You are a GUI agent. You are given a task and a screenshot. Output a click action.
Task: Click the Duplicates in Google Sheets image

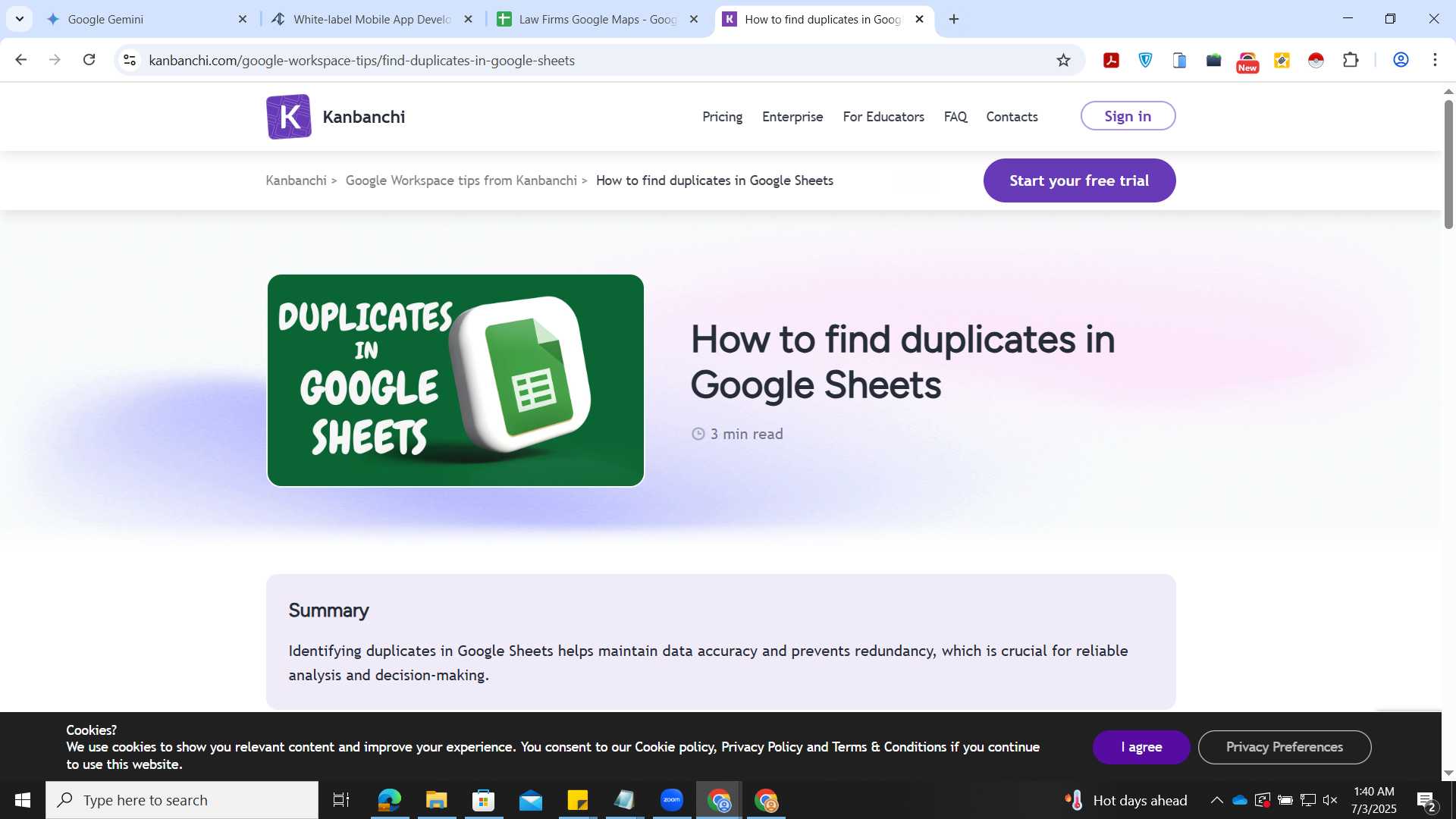(455, 380)
